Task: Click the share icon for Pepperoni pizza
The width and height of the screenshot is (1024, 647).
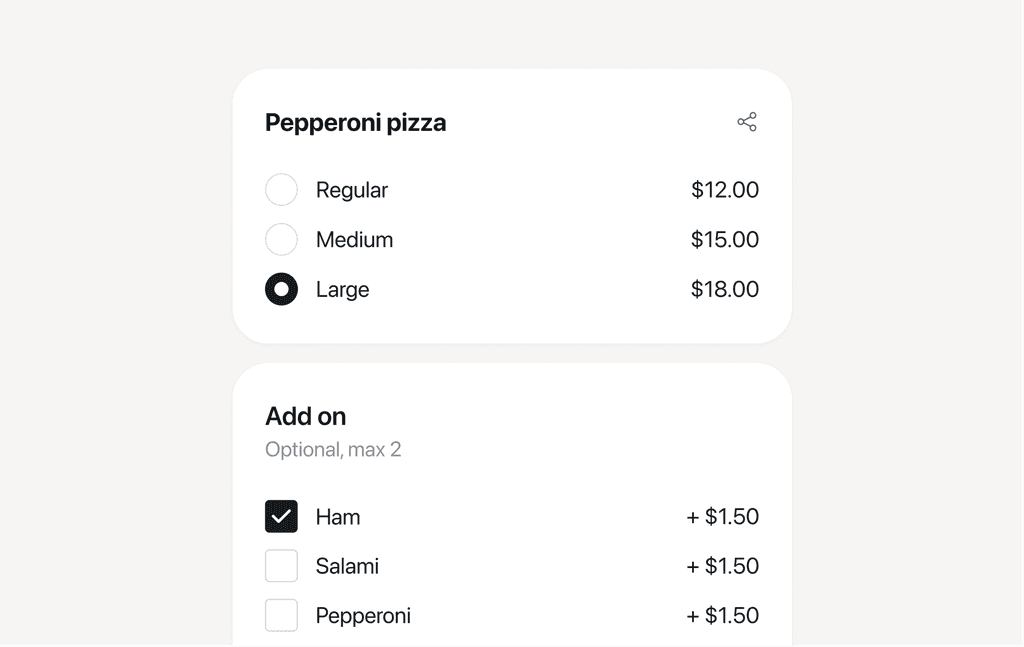Action: (747, 121)
